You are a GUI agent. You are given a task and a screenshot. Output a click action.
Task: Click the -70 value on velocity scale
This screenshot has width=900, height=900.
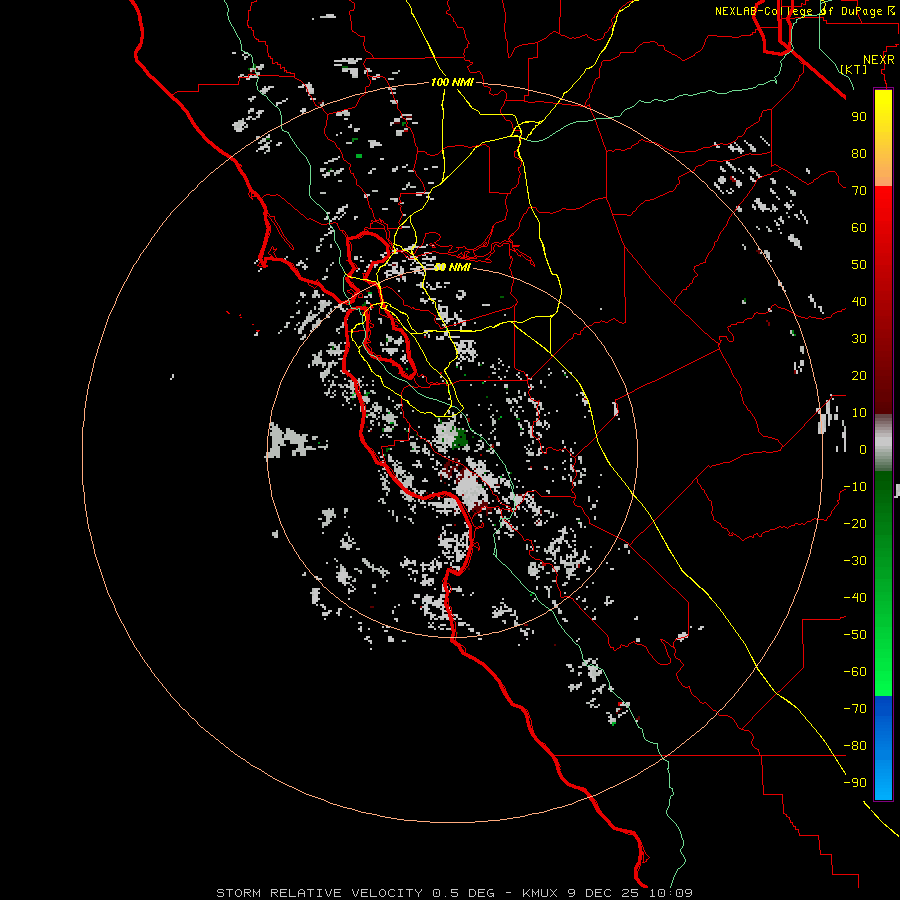point(855,709)
